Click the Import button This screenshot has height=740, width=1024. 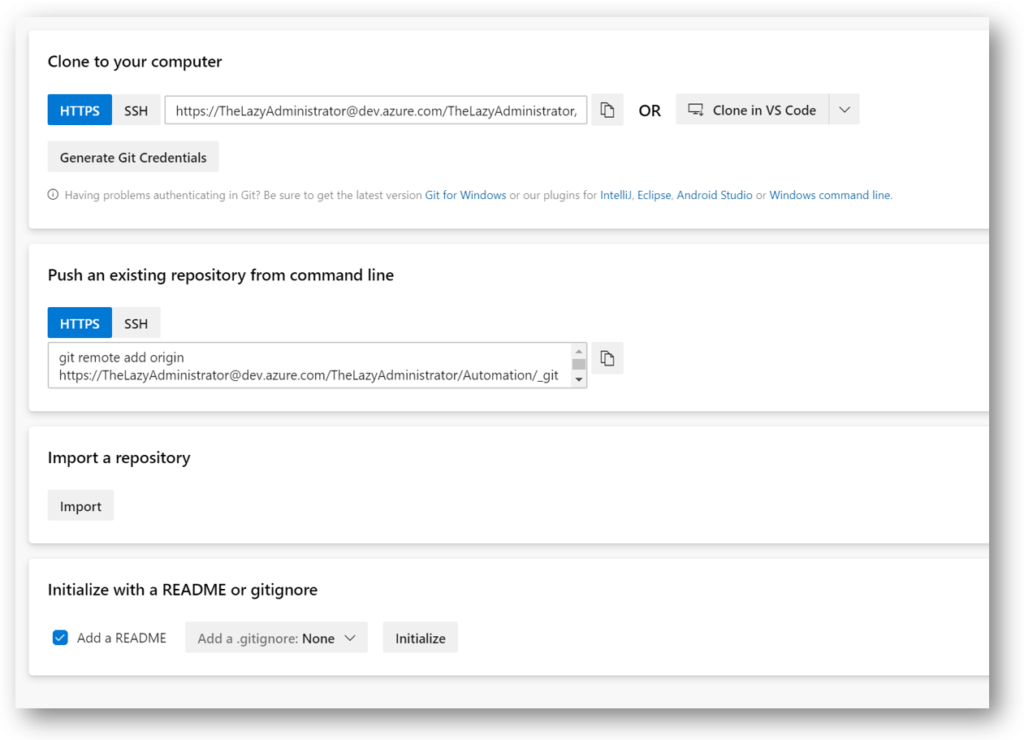point(80,506)
